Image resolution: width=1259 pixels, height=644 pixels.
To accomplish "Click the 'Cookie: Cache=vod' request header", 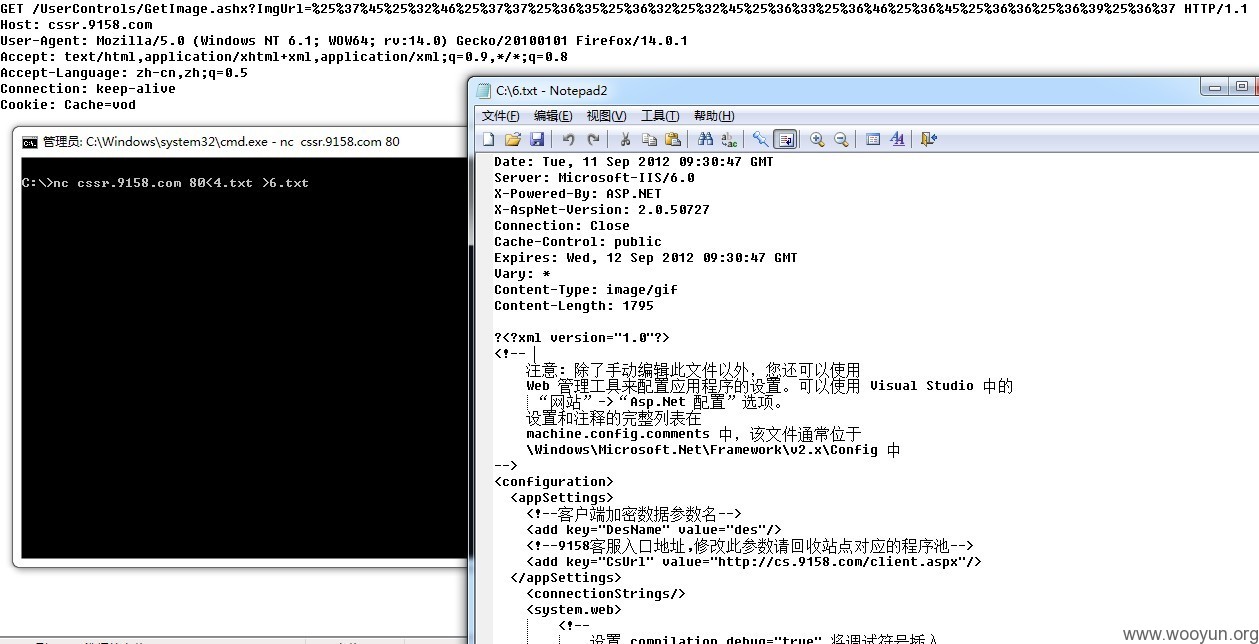I will (68, 105).
